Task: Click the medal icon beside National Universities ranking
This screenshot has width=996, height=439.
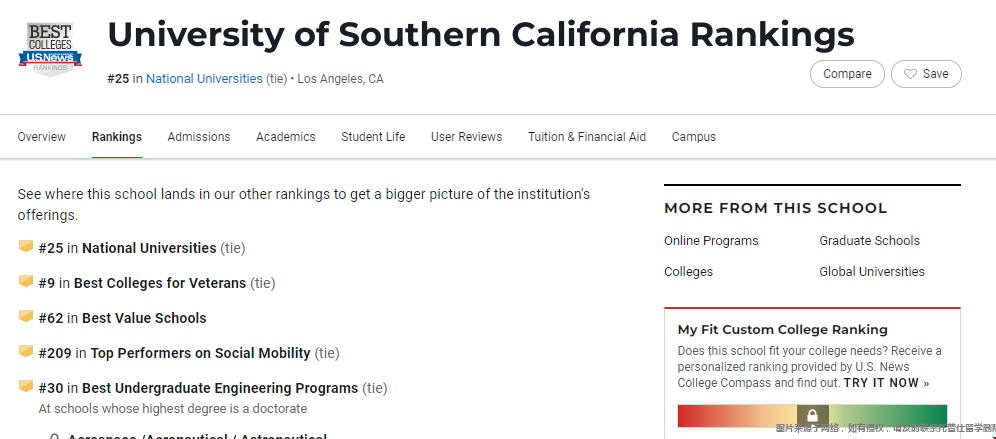Action: click(26, 247)
